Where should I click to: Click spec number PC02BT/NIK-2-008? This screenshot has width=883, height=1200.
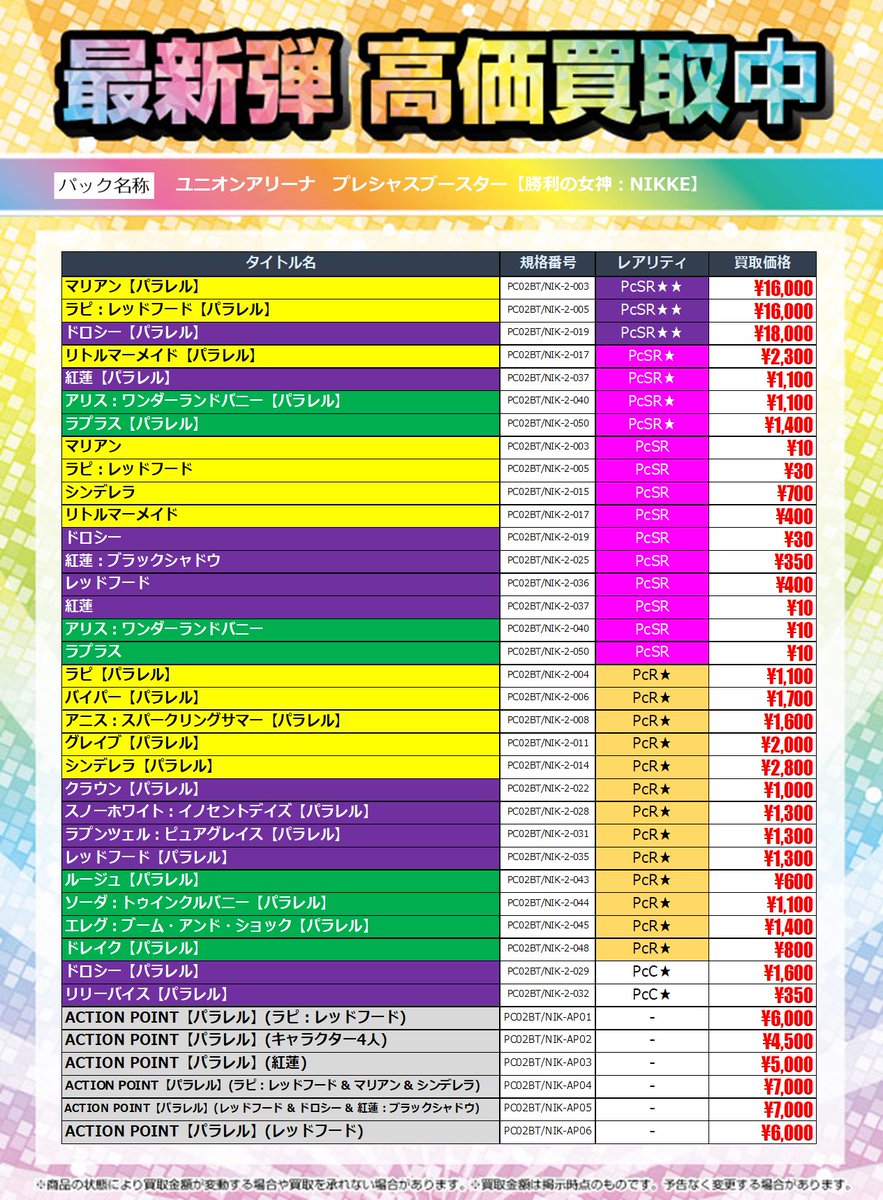(x=548, y=721)
